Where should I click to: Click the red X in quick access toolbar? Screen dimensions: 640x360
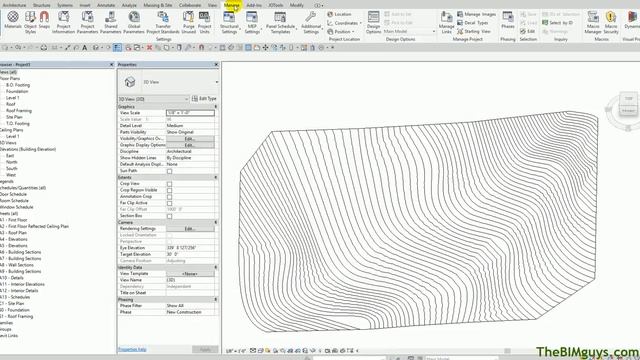coord(149,48)
